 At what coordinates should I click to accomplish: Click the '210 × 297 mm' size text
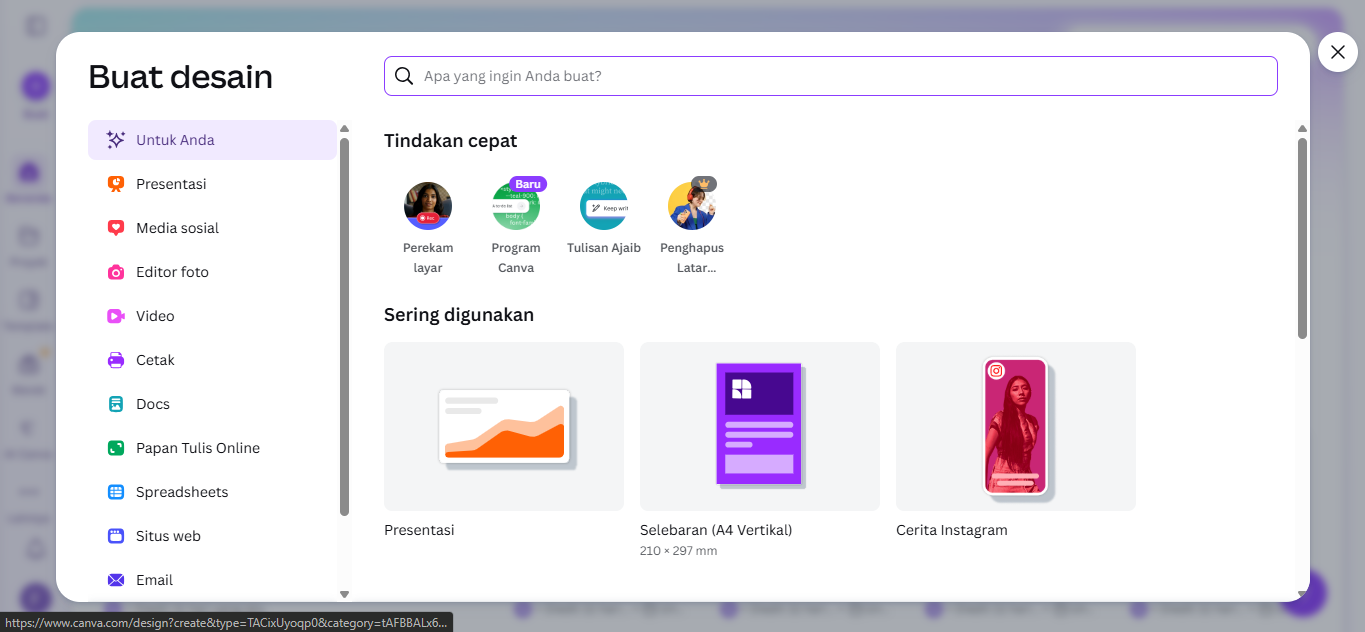click(x=678, y=551)
